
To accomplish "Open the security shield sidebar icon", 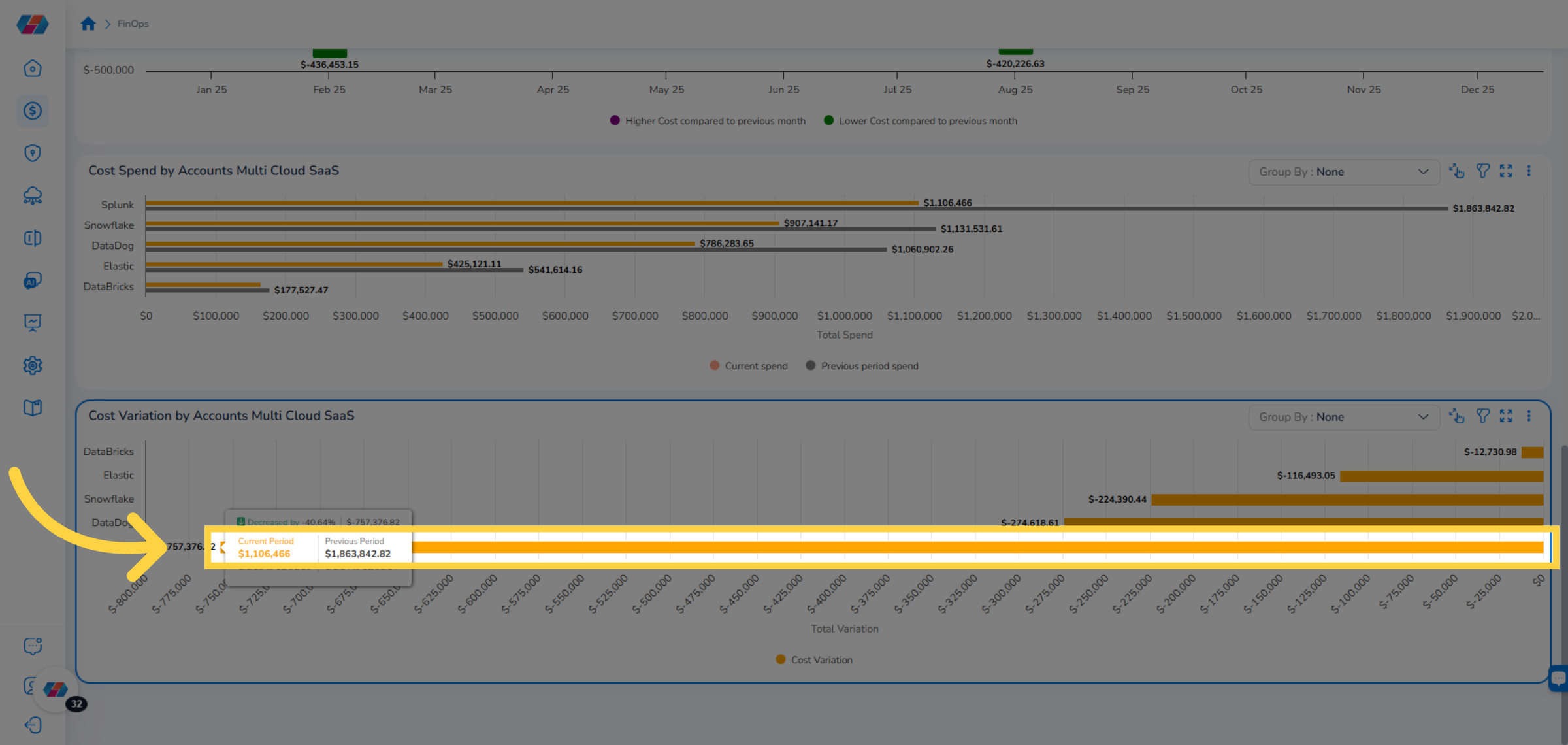I will [x=33, y=154].
